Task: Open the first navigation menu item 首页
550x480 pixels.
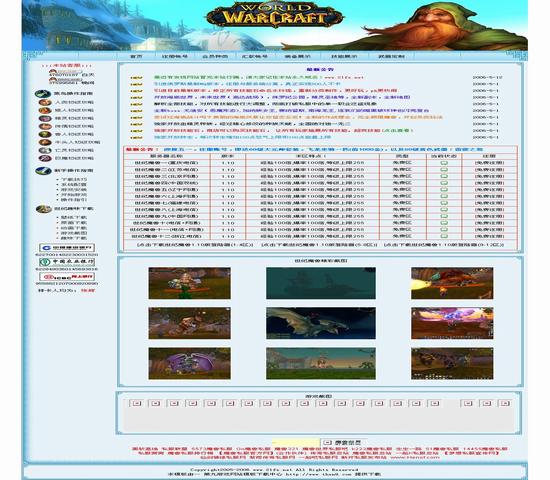Action: coord(136,56)
